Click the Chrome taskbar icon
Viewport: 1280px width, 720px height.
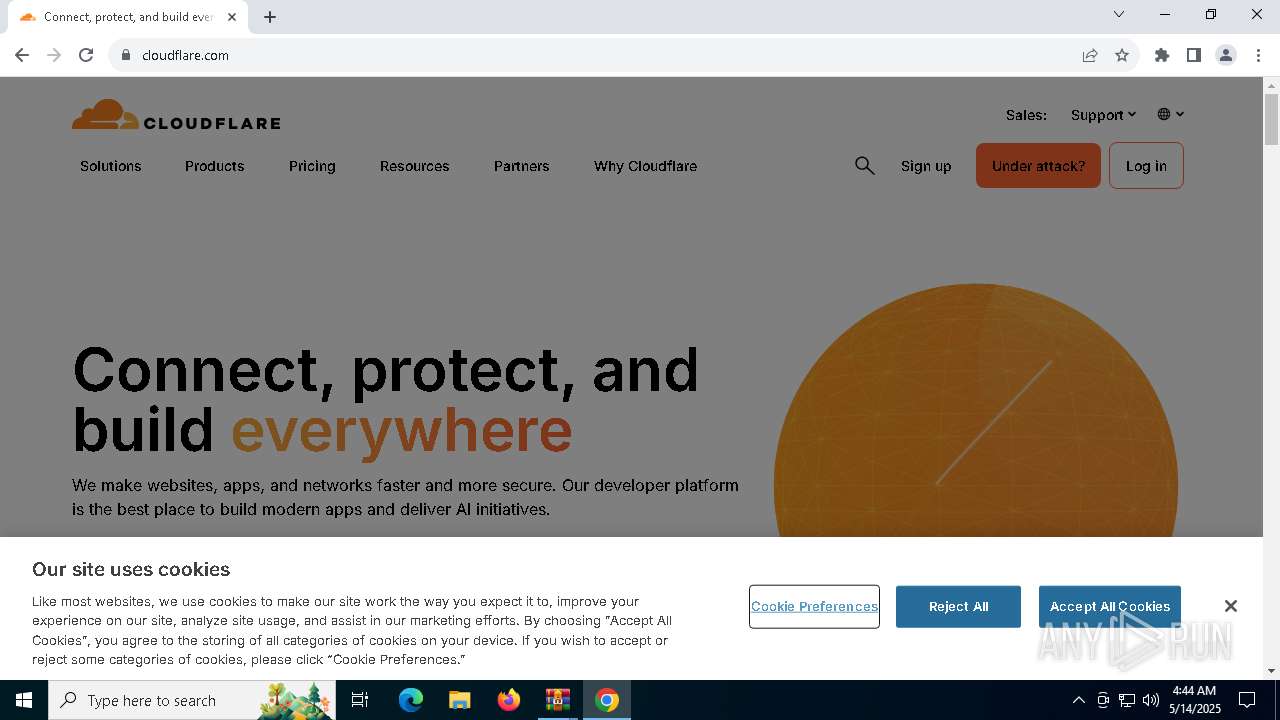[606, 700]
